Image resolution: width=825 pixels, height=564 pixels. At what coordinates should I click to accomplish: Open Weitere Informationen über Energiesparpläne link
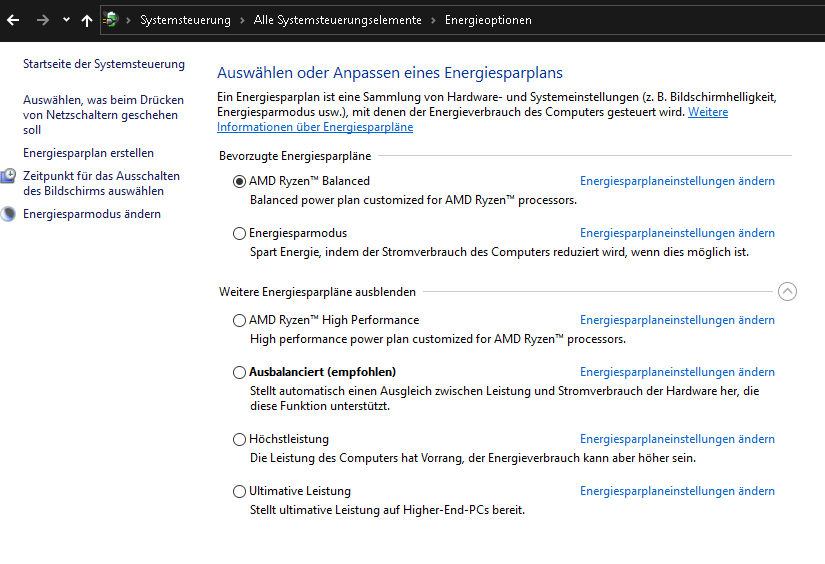315,127
